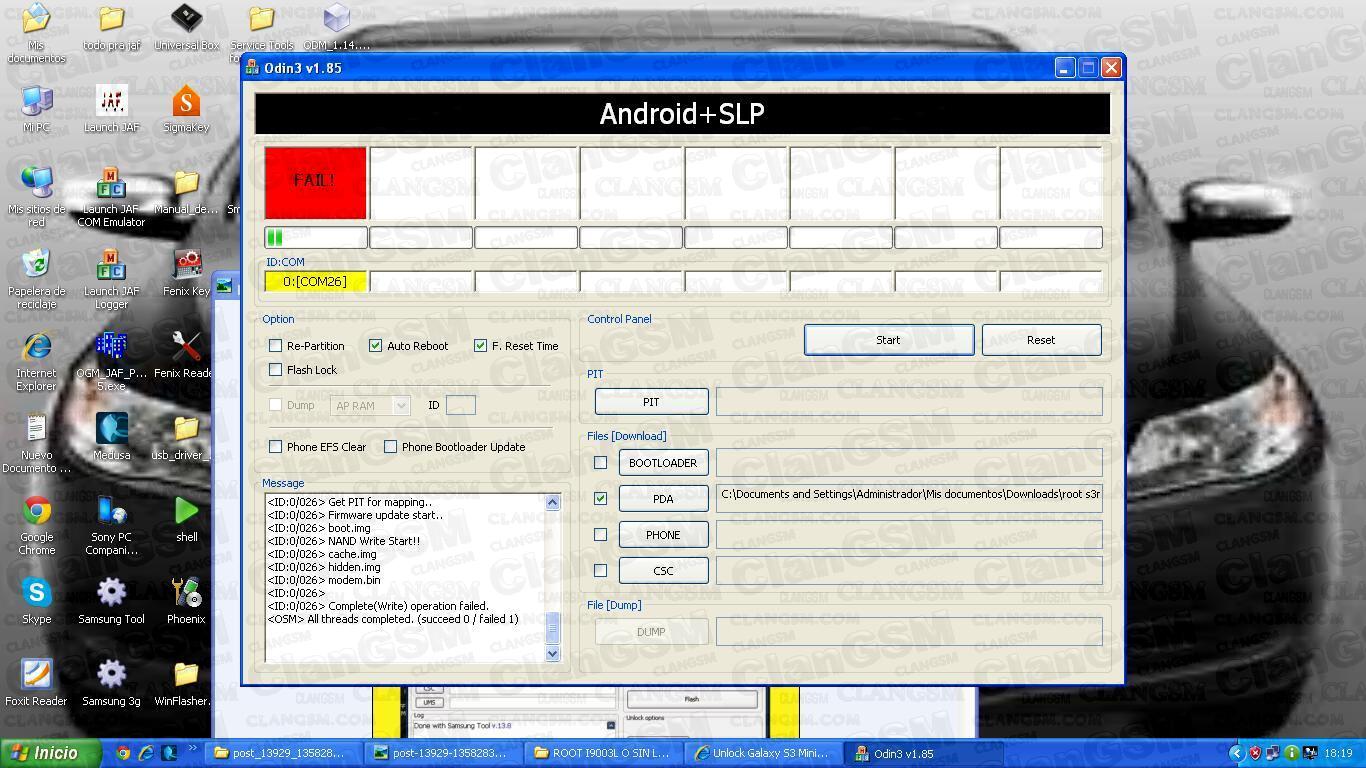The height and width of the screenshot is (768, 1366).
Task: Click the PHONE file button
Action: [x=663, y=535]
